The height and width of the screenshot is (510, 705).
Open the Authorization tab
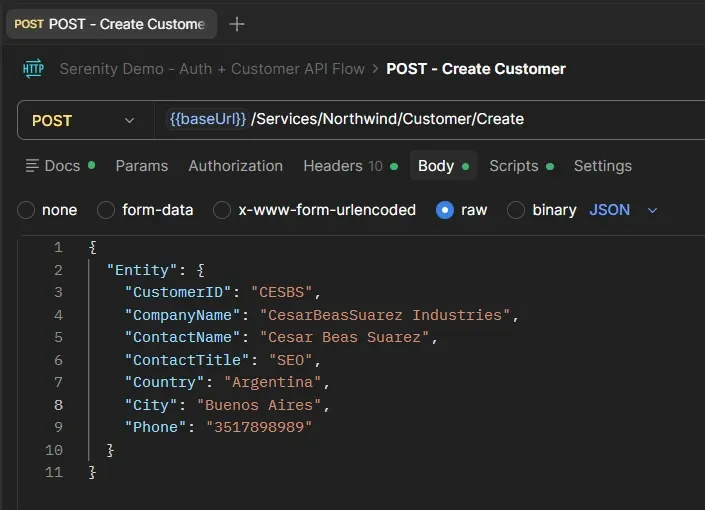pyautogui.click(x=236, y=166)
